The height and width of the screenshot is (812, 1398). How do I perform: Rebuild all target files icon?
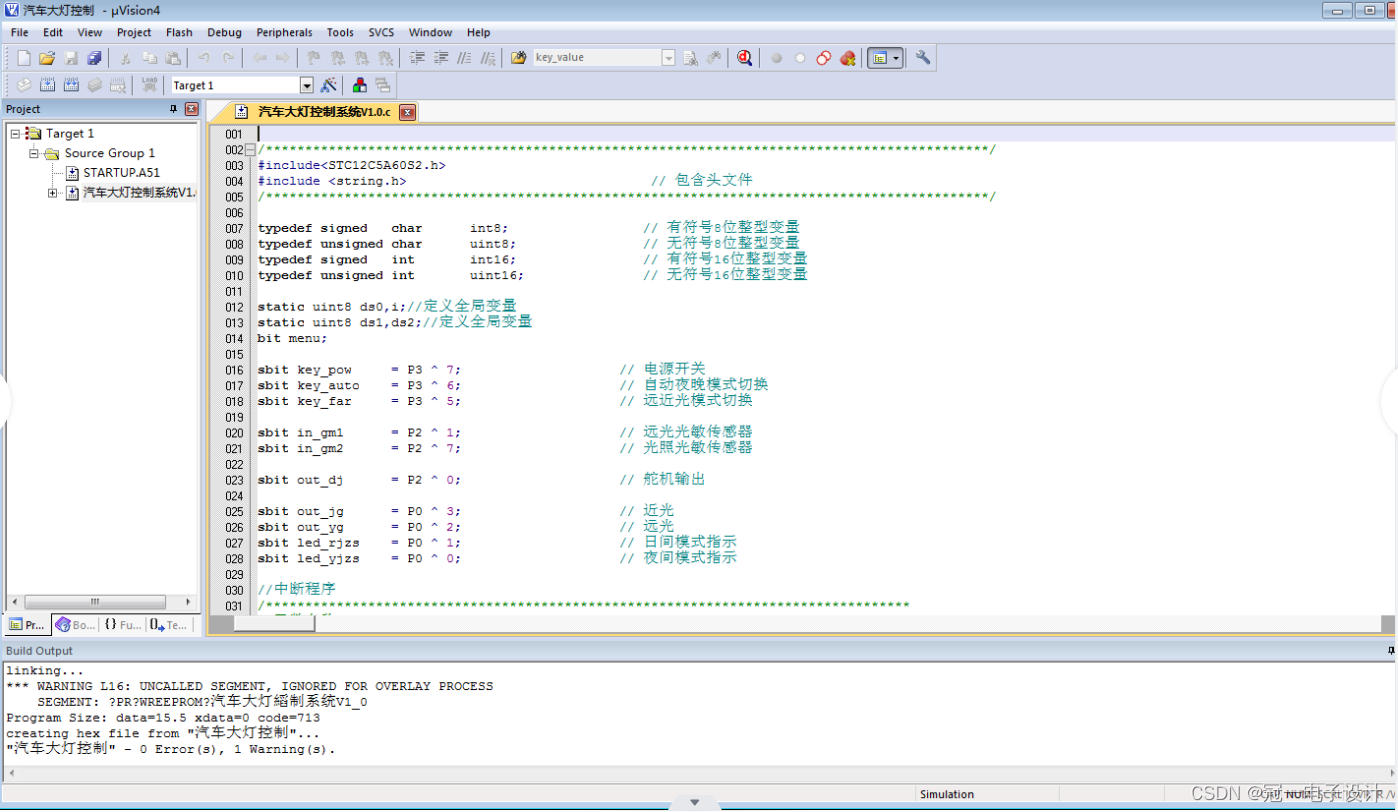[x=71, y=85]
